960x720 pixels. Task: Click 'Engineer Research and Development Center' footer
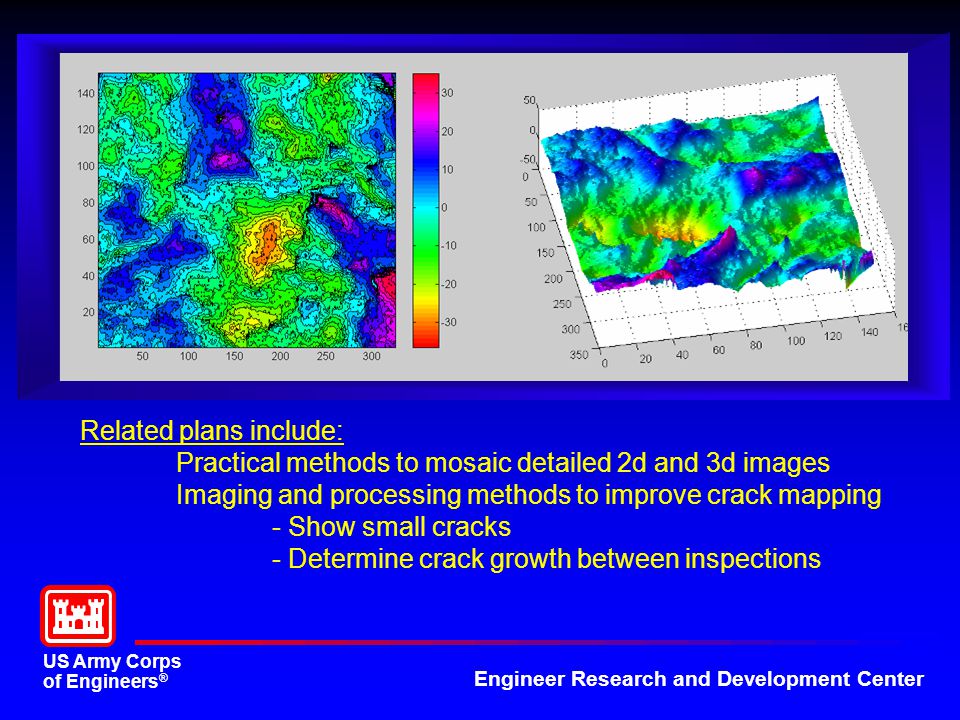pos(699,679)
